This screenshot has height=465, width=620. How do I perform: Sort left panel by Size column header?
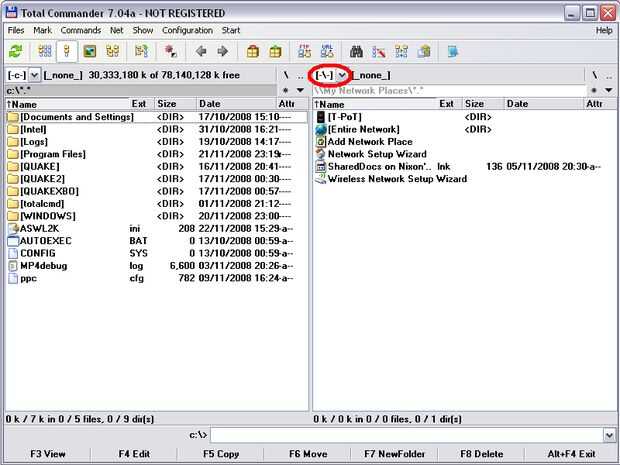point(175,104)
